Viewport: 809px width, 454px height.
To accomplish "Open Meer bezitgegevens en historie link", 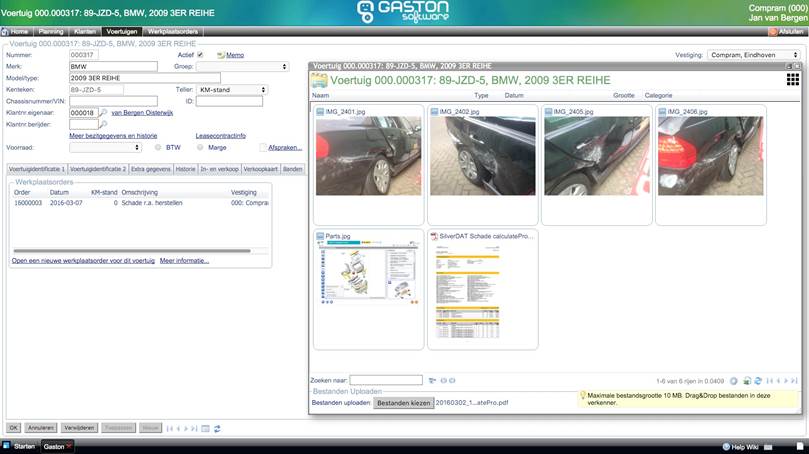I will (113, 136).
